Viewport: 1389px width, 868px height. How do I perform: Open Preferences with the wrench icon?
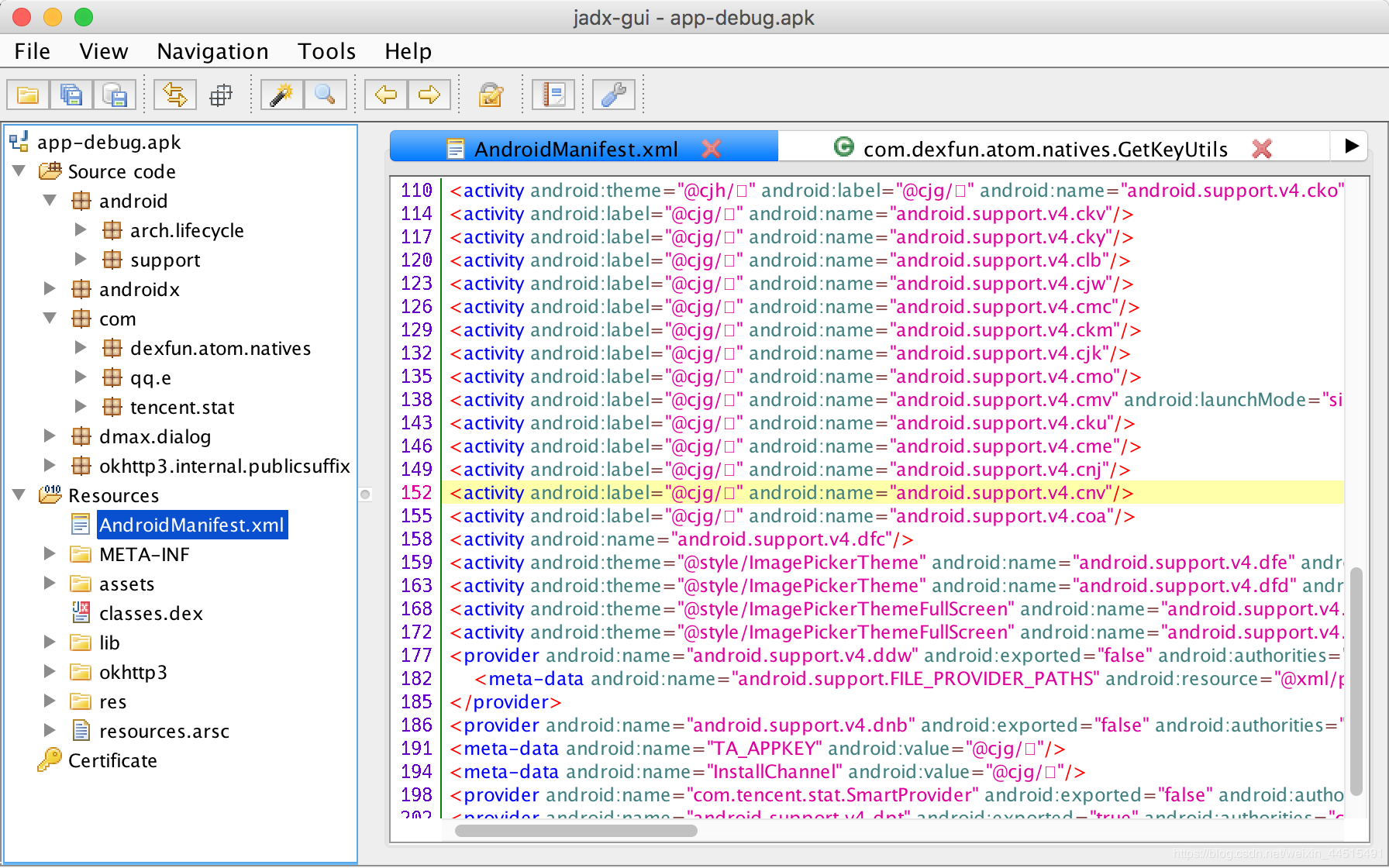pos(613,95)
